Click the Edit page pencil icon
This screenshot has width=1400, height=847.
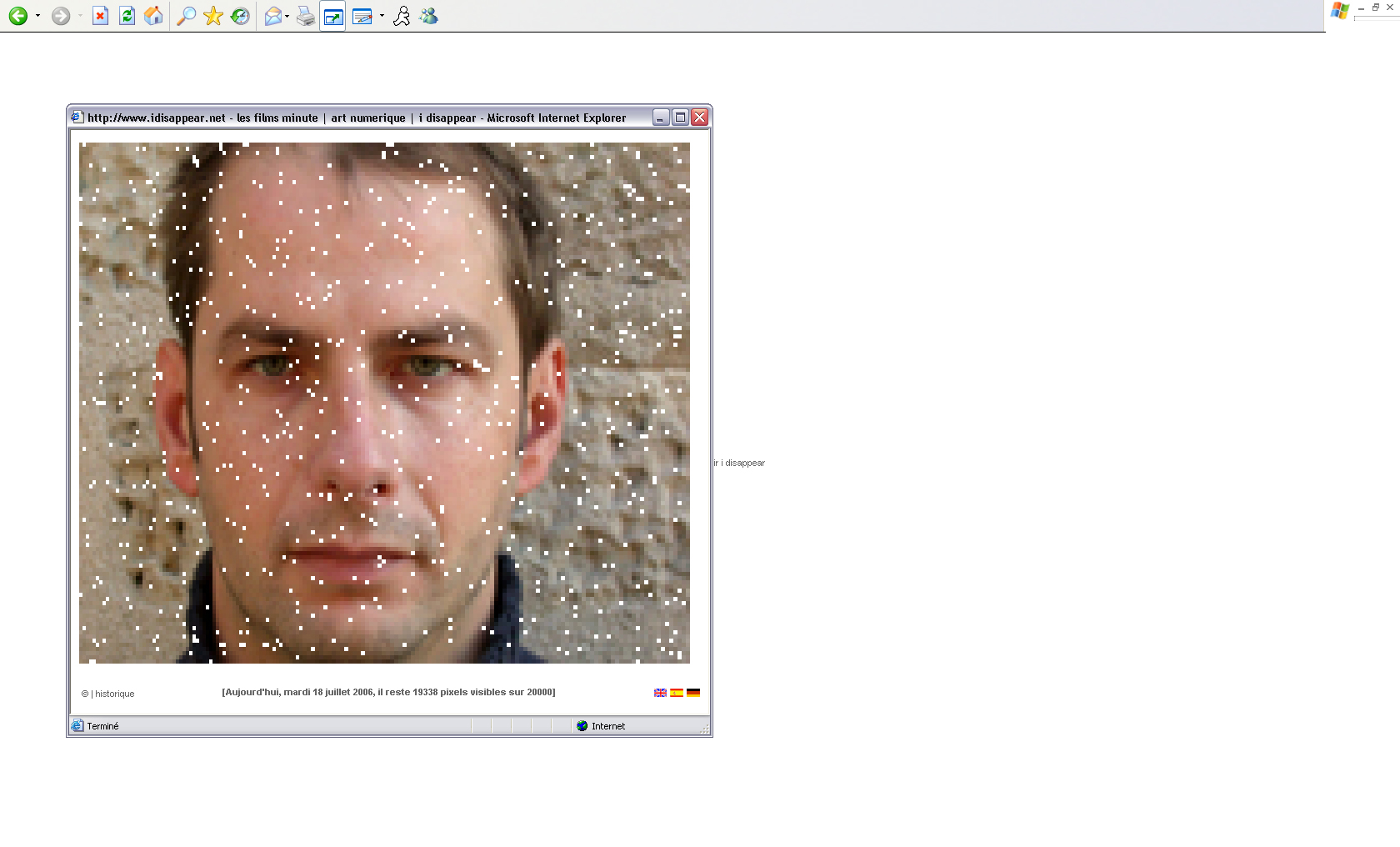tap(362, 16)
